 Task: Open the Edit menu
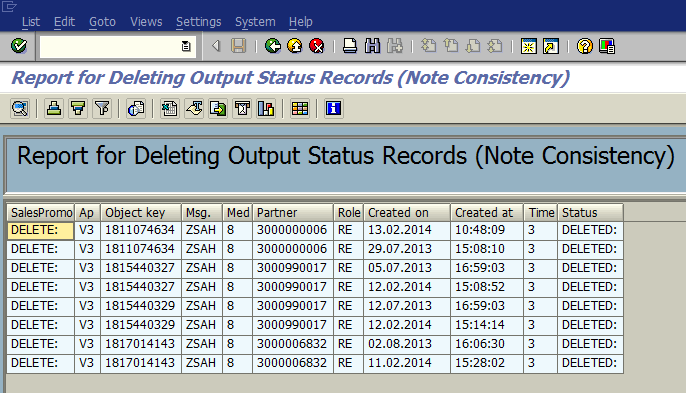(x=64, y=21)
